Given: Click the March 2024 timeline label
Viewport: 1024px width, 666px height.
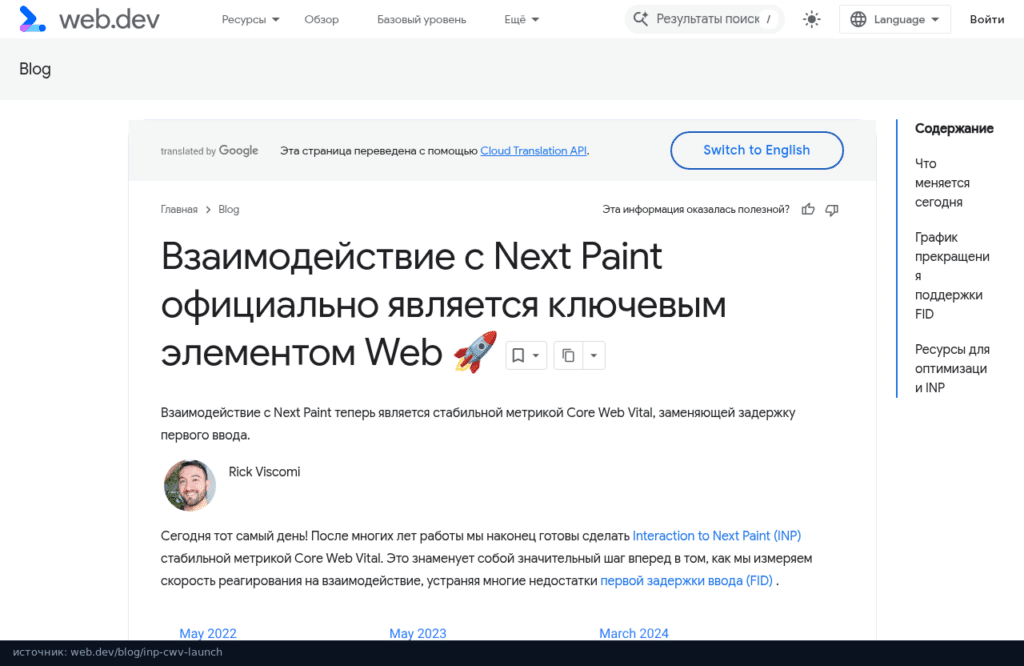Looking at the screenshot, I should point(634,633).
